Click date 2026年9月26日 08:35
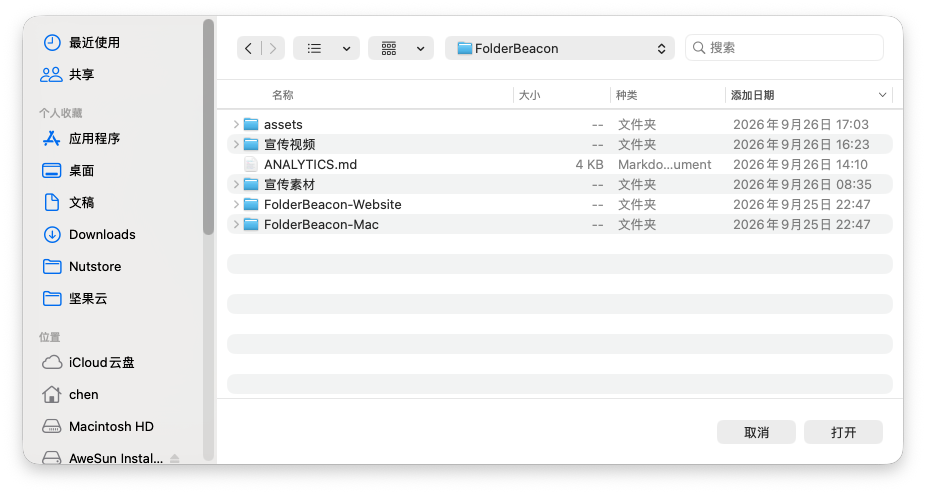The height and width of the screenshot is (494, 926). pos(802,184)
